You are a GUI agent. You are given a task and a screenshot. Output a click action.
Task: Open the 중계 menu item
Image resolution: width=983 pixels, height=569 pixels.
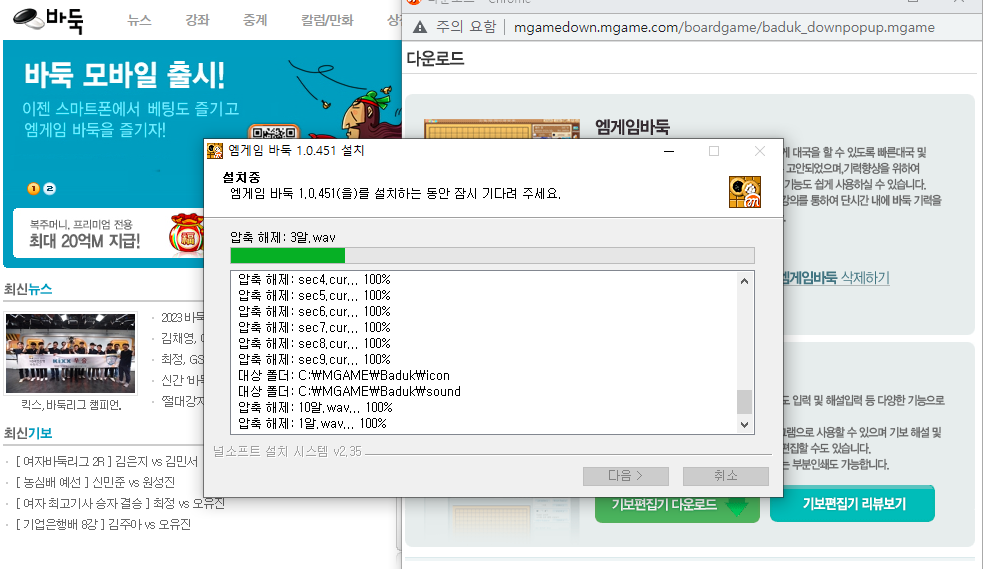255,20
